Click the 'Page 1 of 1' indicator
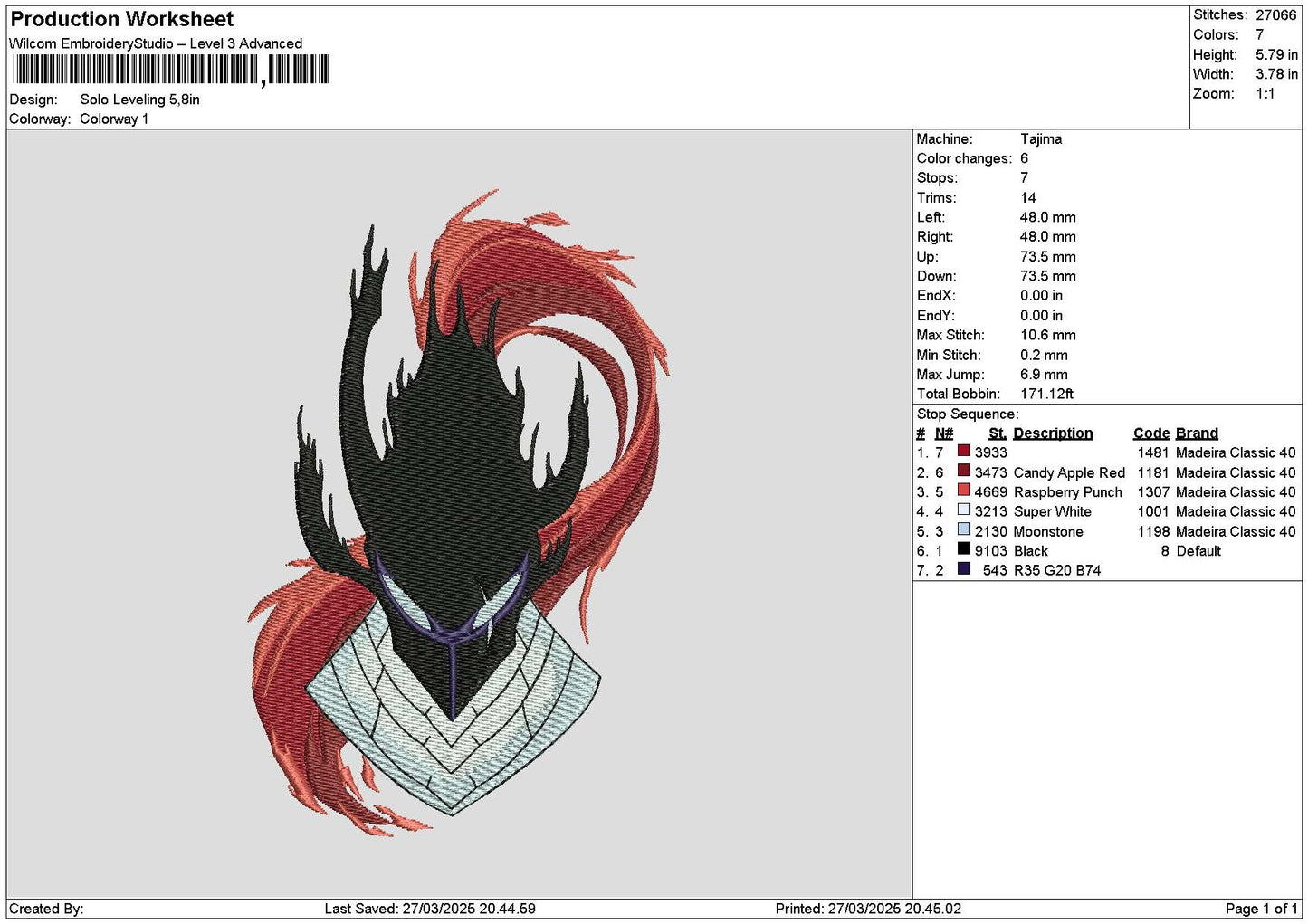Viewport: 1308px width, 924px height. click(1261, 909)
